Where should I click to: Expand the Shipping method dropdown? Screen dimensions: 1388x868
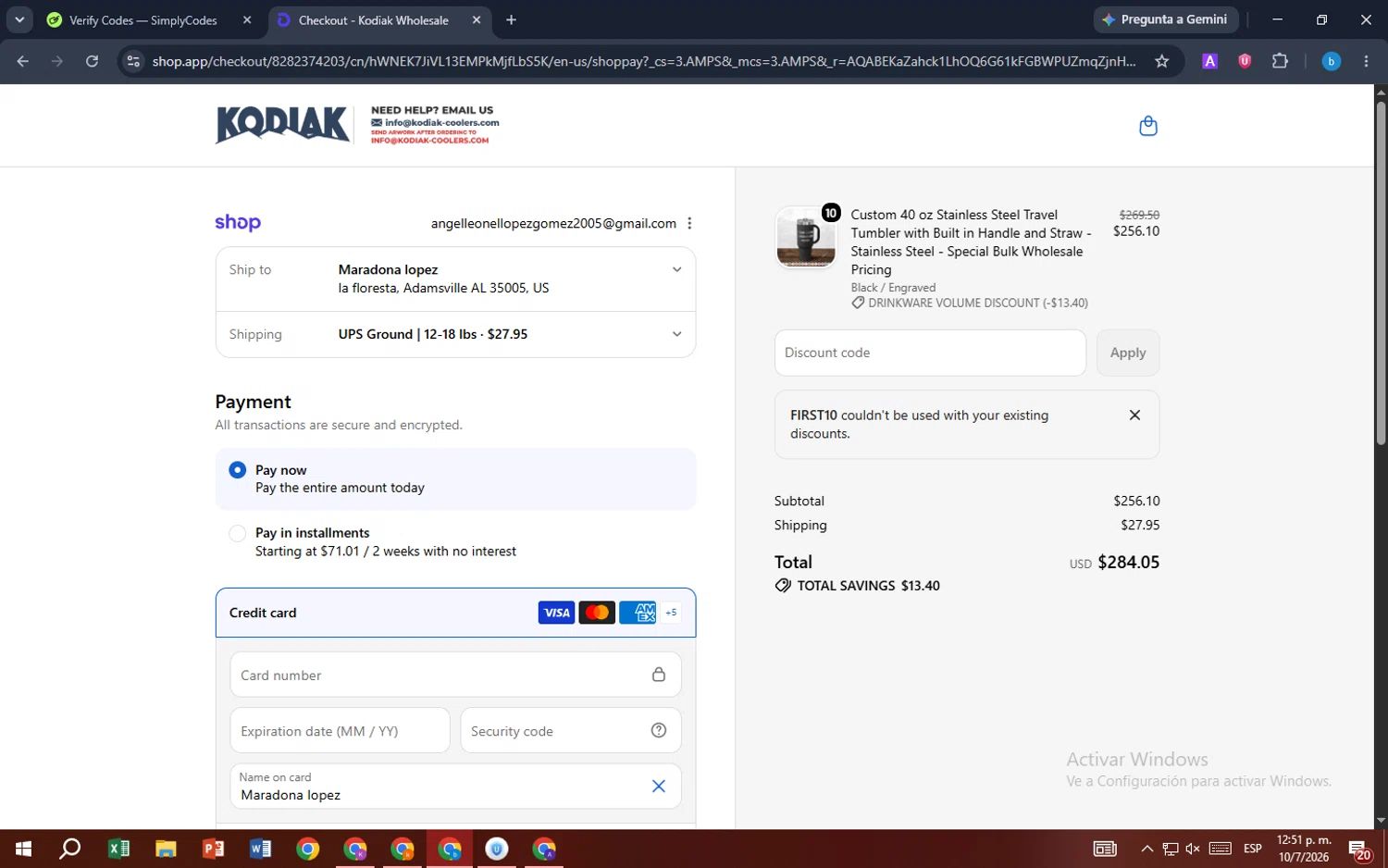676,334
